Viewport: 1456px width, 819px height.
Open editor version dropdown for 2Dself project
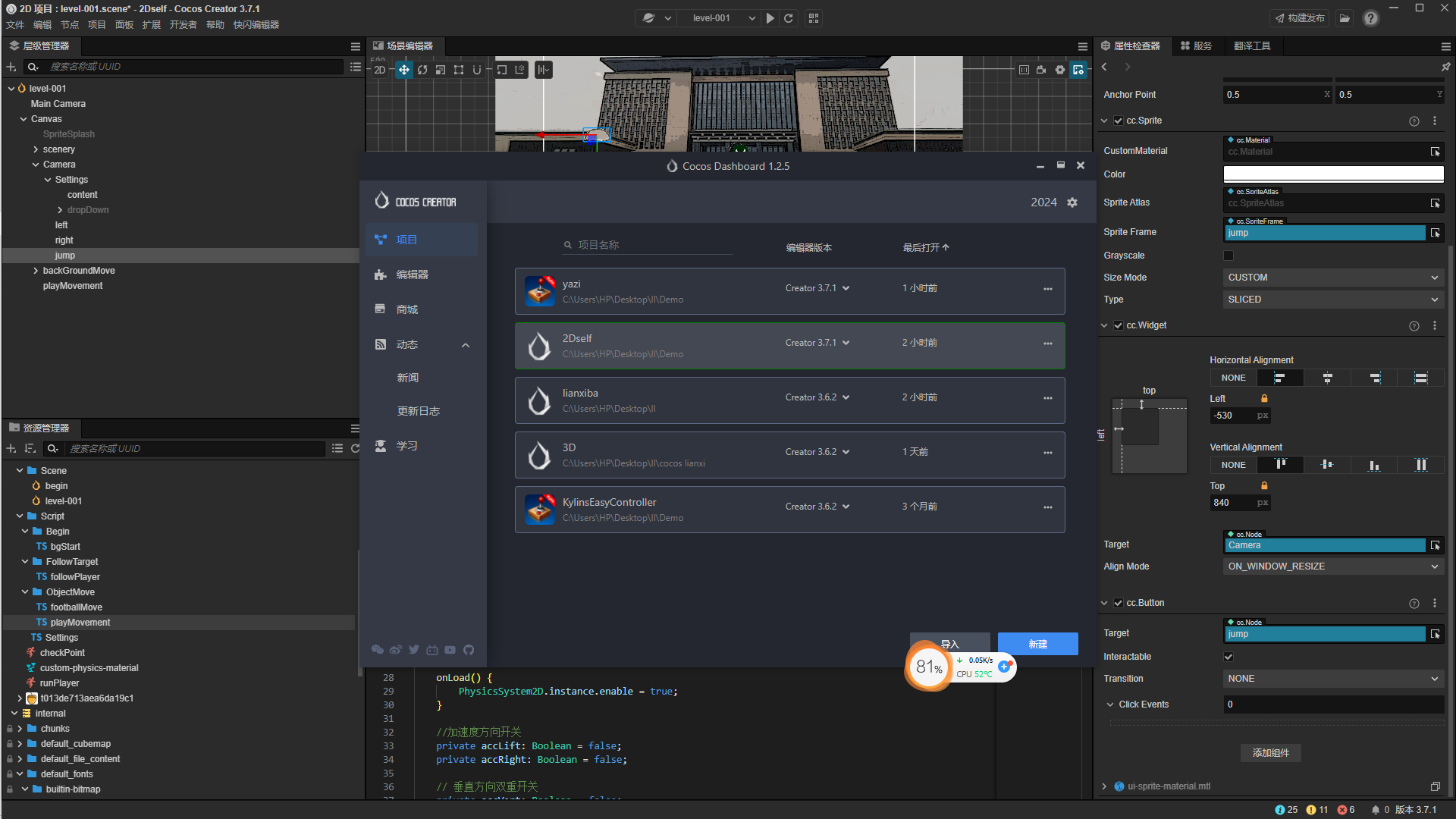[x=846, y=343]
